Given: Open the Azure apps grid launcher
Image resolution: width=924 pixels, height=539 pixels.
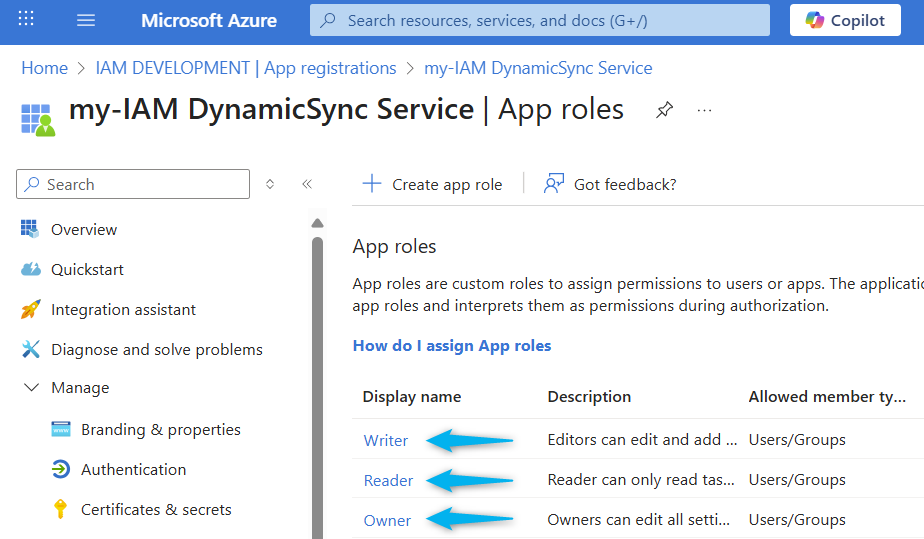Looking at the screenshot, I should tap(26, 19).
